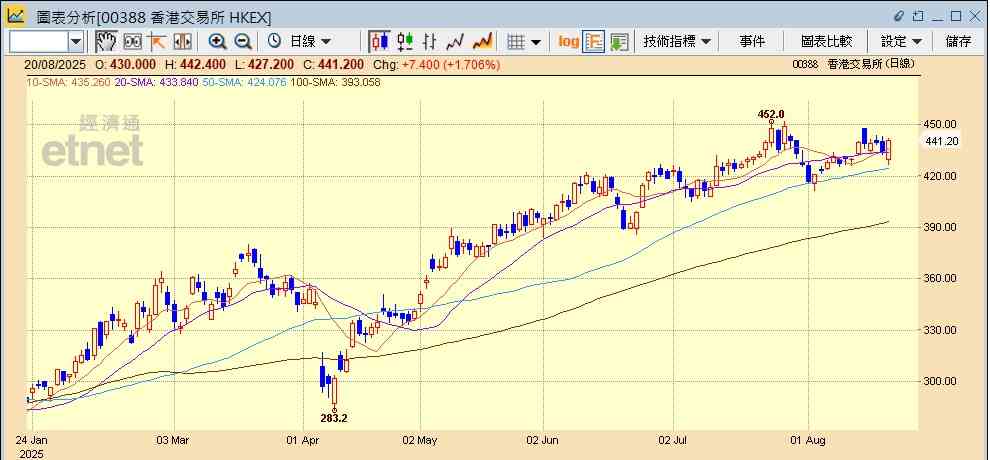Click the grid lines icon
The height and width of the screenshot is (460, 990).
click(516, 42)
